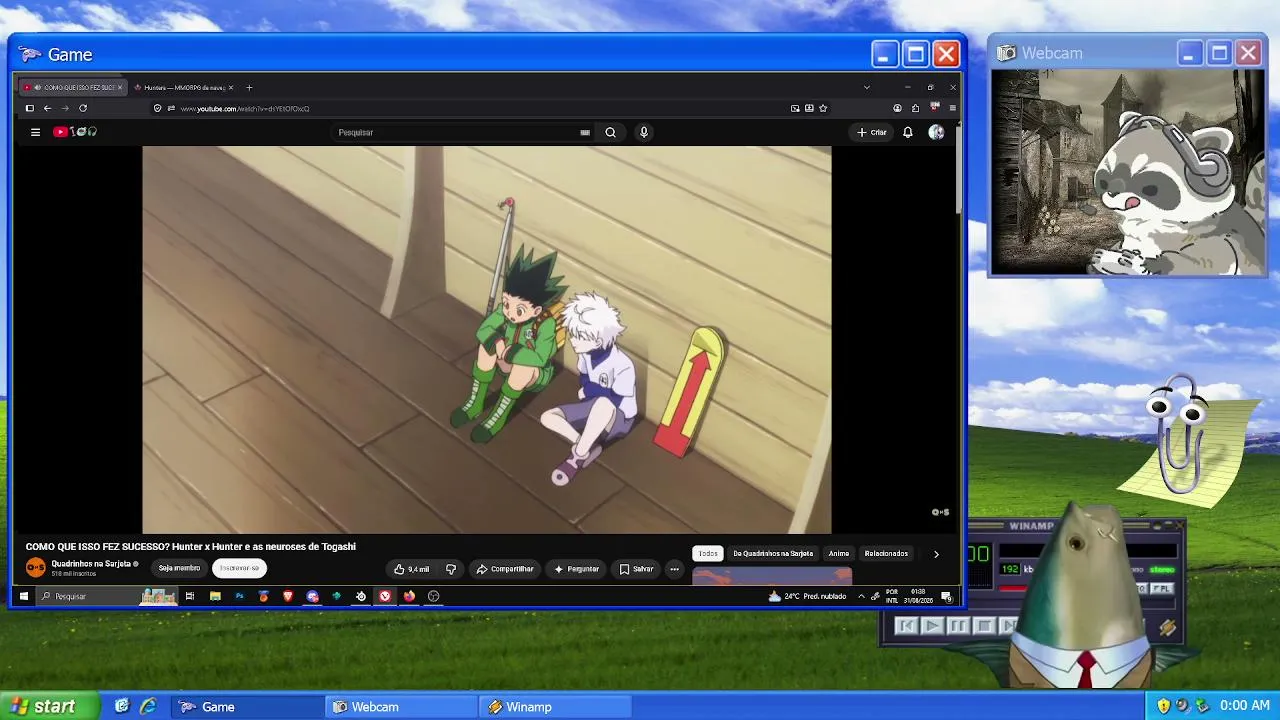Screen dimensions: 1280x720
Task: Open the Criar create menu
Action: [872, 132]
